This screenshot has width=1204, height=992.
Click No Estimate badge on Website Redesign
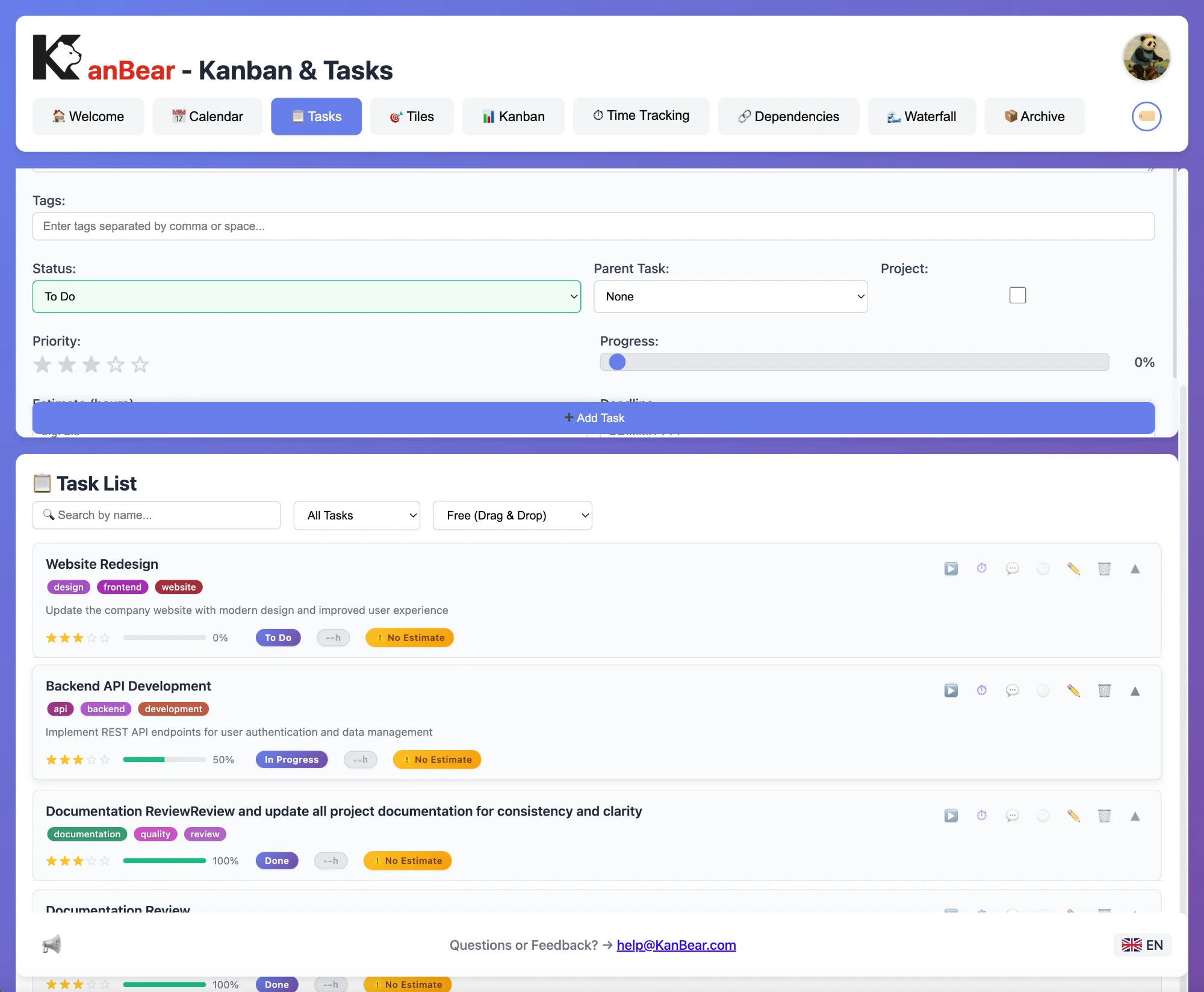[409, 637]
